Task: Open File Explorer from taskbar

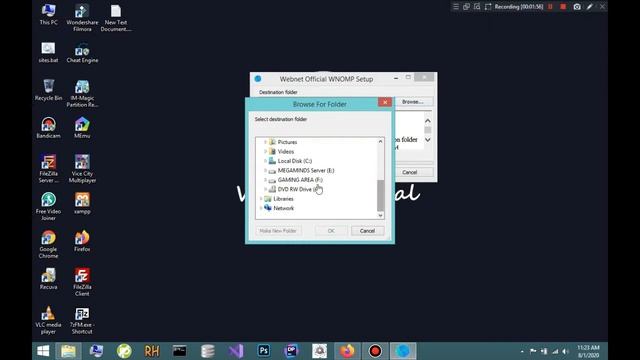Action: 68,351
